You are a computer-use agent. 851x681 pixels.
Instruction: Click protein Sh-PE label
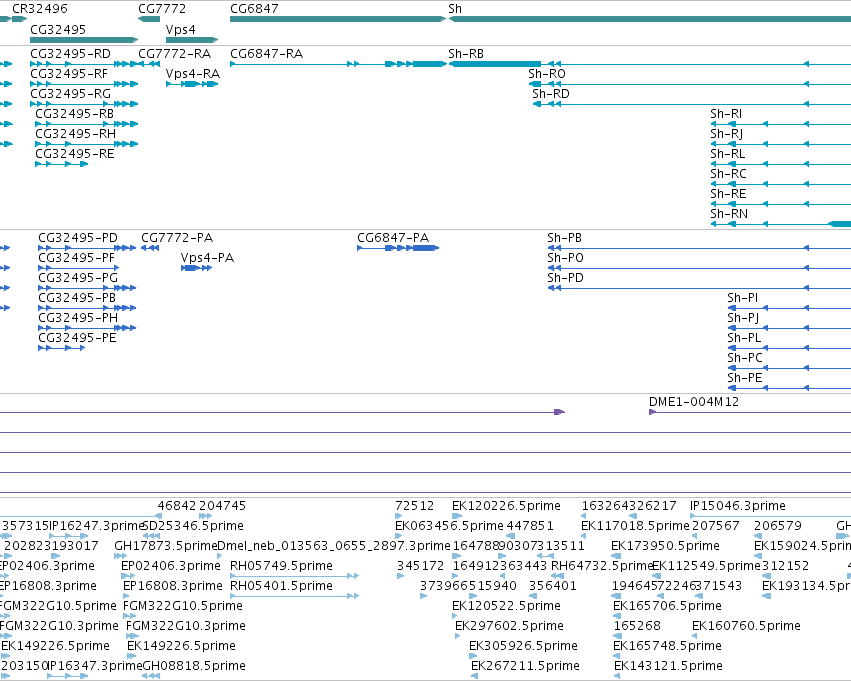click(x=745, y=379)
